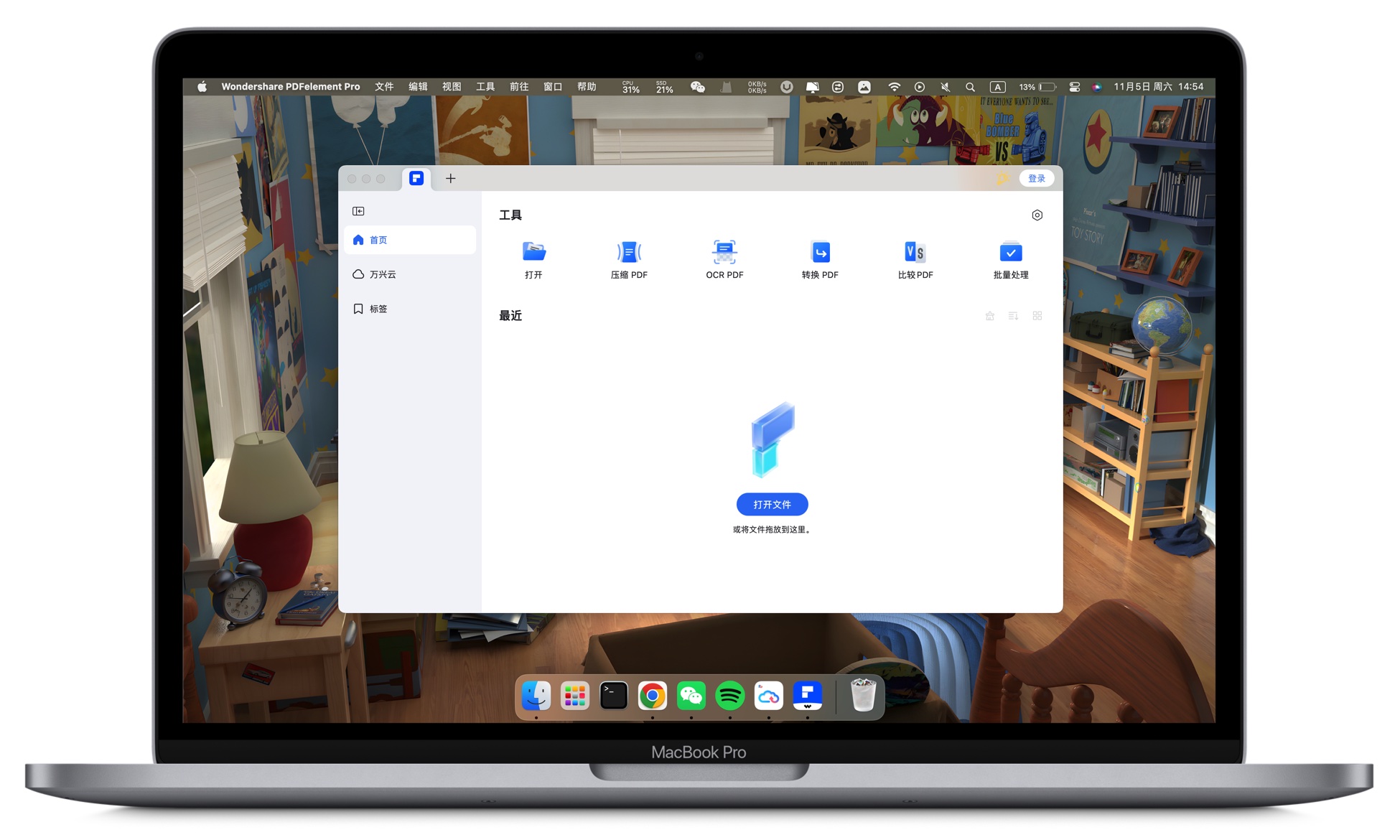Open the 文件 menu
Image resolution: width=1400 pixels, height=840 pixels.
(384, 87)
